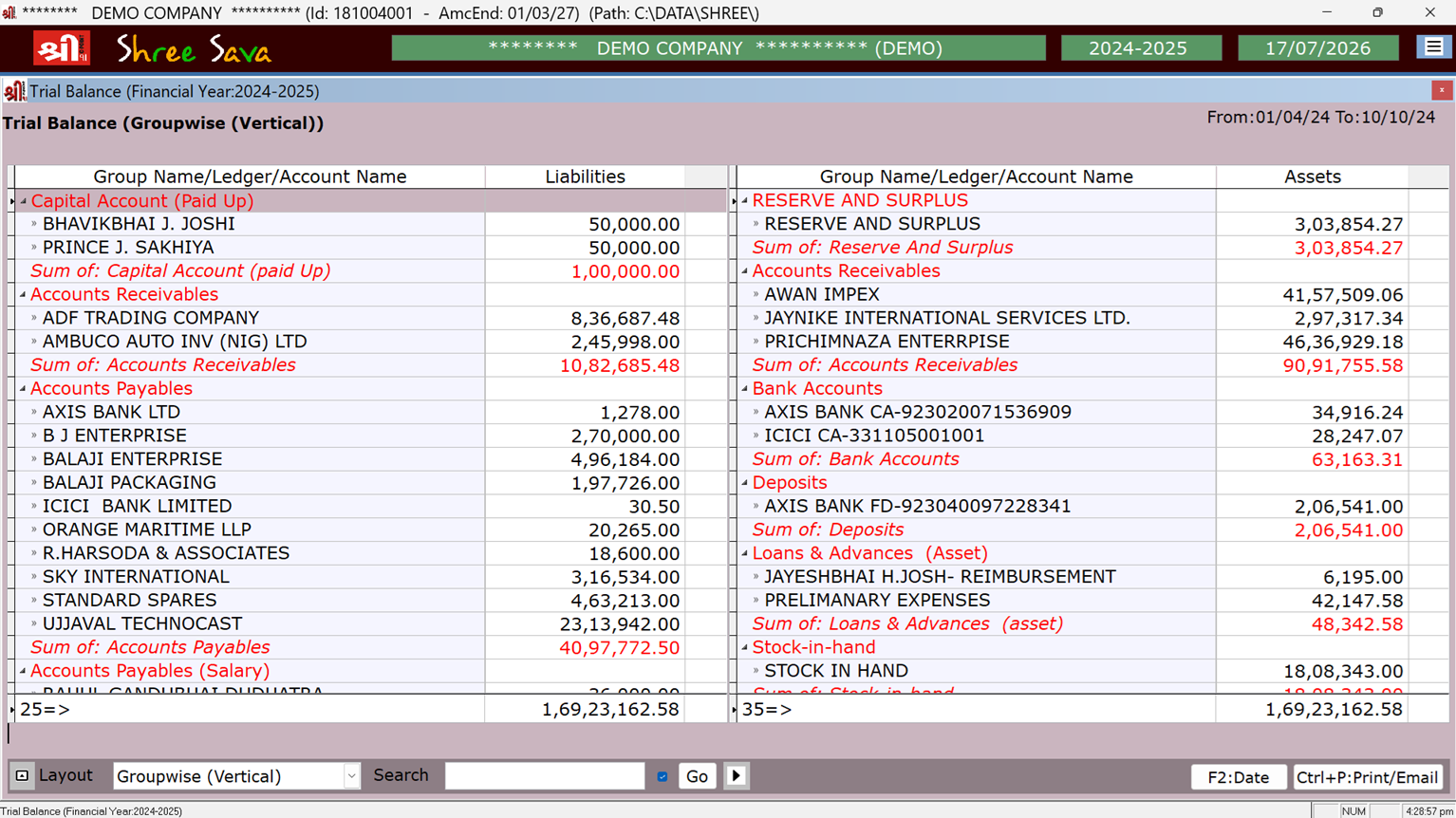Click the Assets column header

(1312, 177)
